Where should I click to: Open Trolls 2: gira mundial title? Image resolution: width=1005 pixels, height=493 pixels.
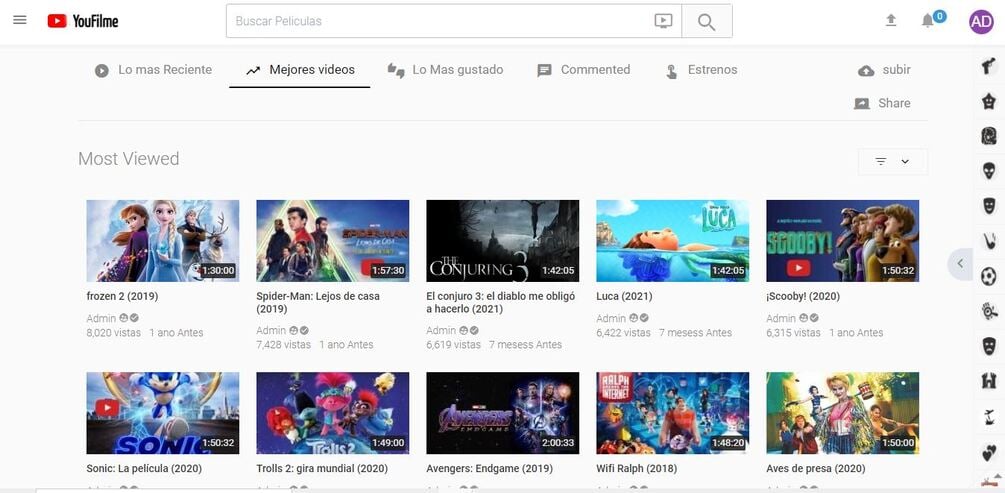click(x=322, y=469)
